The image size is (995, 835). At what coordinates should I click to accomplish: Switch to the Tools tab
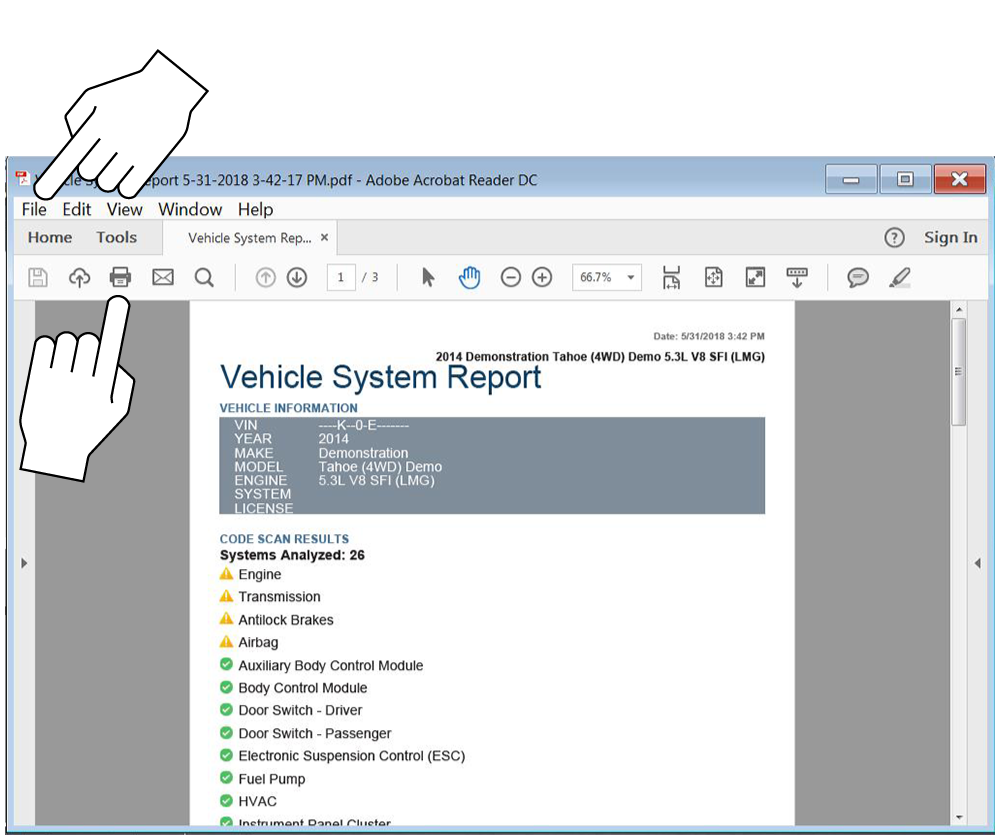(x=116, y=237)
